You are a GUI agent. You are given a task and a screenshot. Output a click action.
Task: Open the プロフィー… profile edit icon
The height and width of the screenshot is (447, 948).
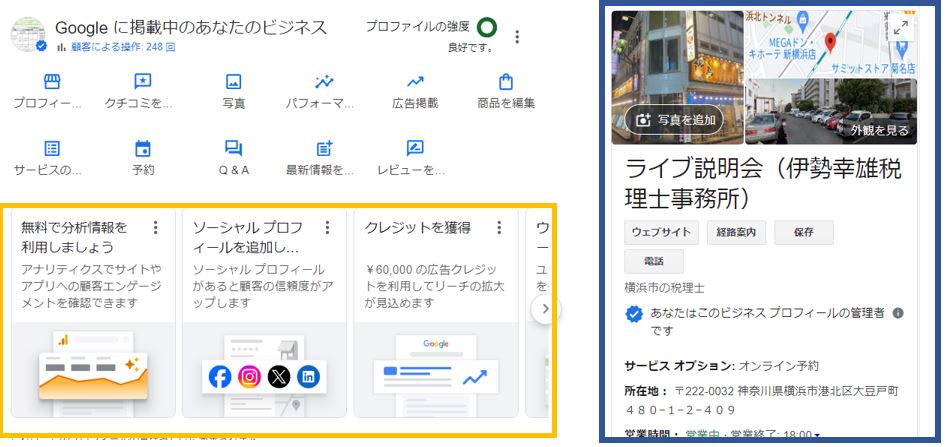(x=52, y=82)
